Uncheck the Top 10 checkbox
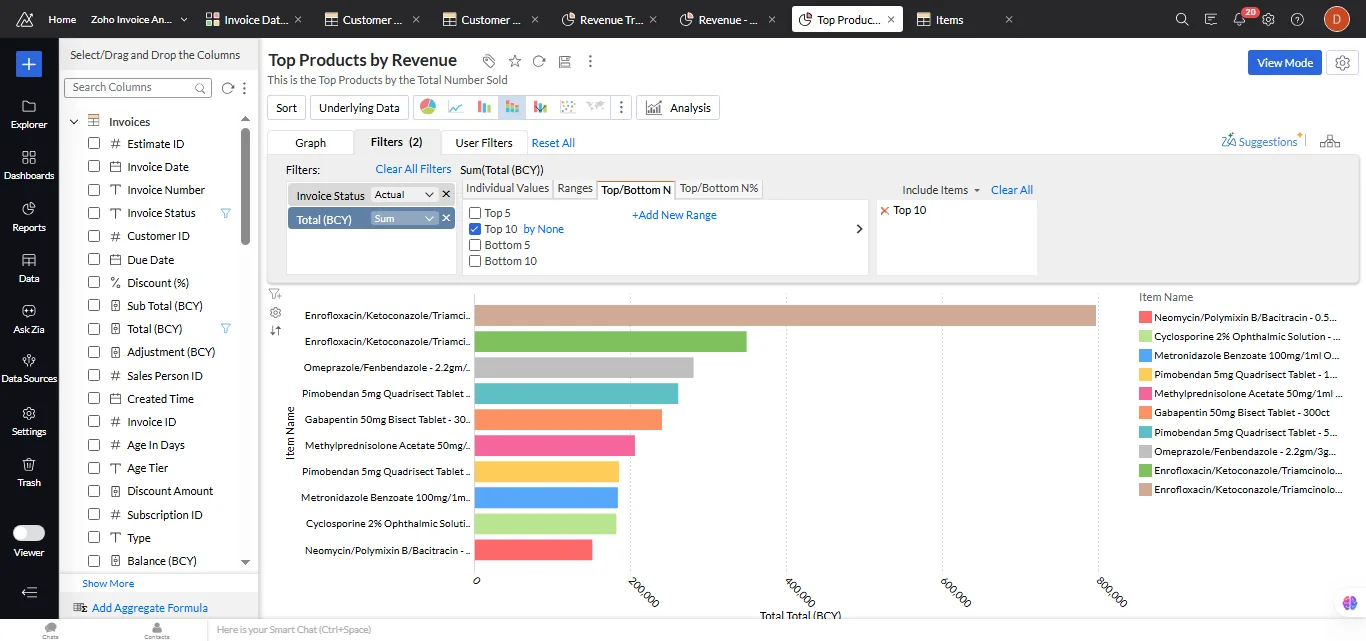Image resolution: width=1366 pixels, height=641 pixels. click(x=475, y=229)
